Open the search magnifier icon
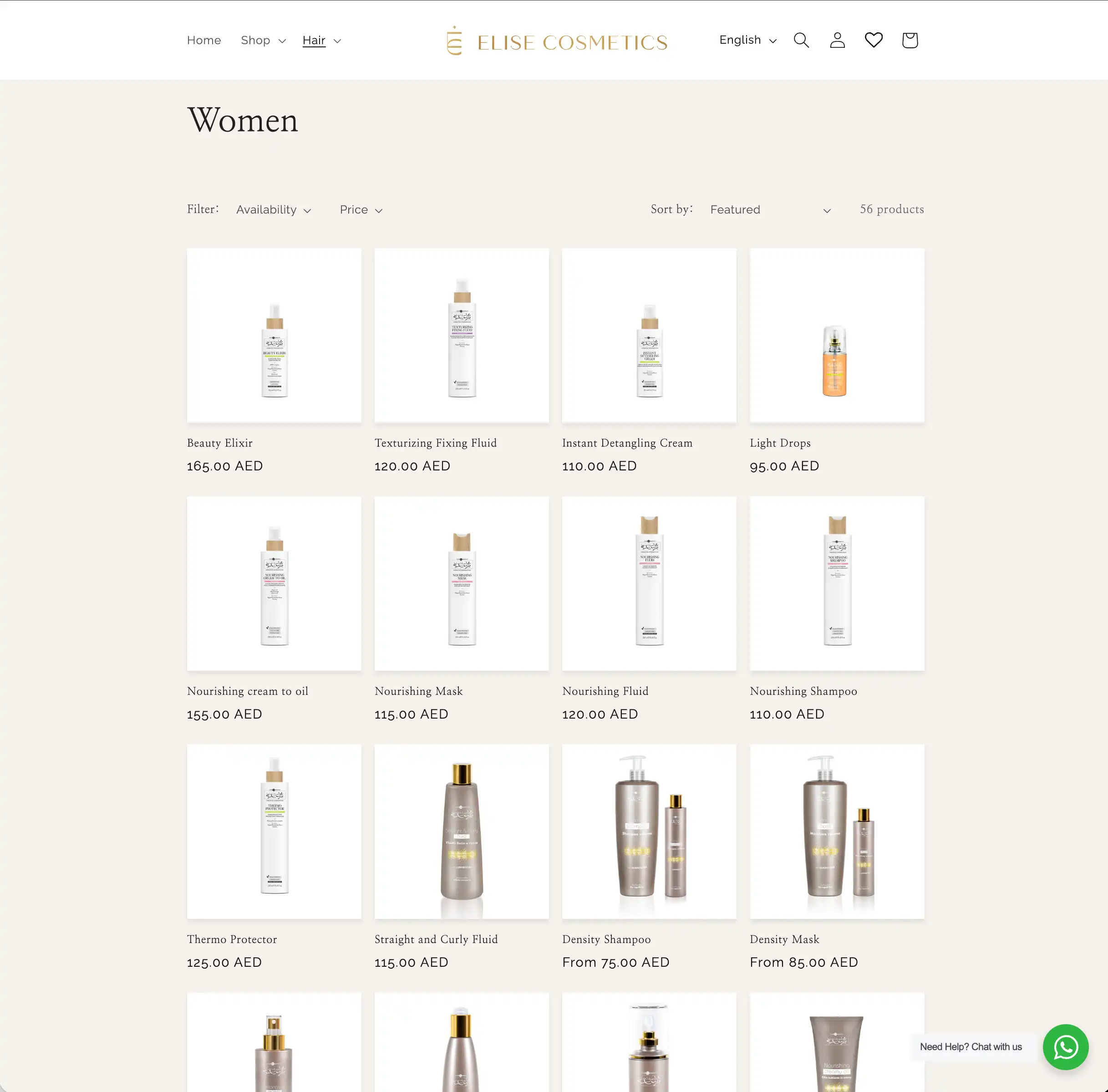Image resolution: width=1108 pixels, height=1092 pixels. tap(801, 40)
